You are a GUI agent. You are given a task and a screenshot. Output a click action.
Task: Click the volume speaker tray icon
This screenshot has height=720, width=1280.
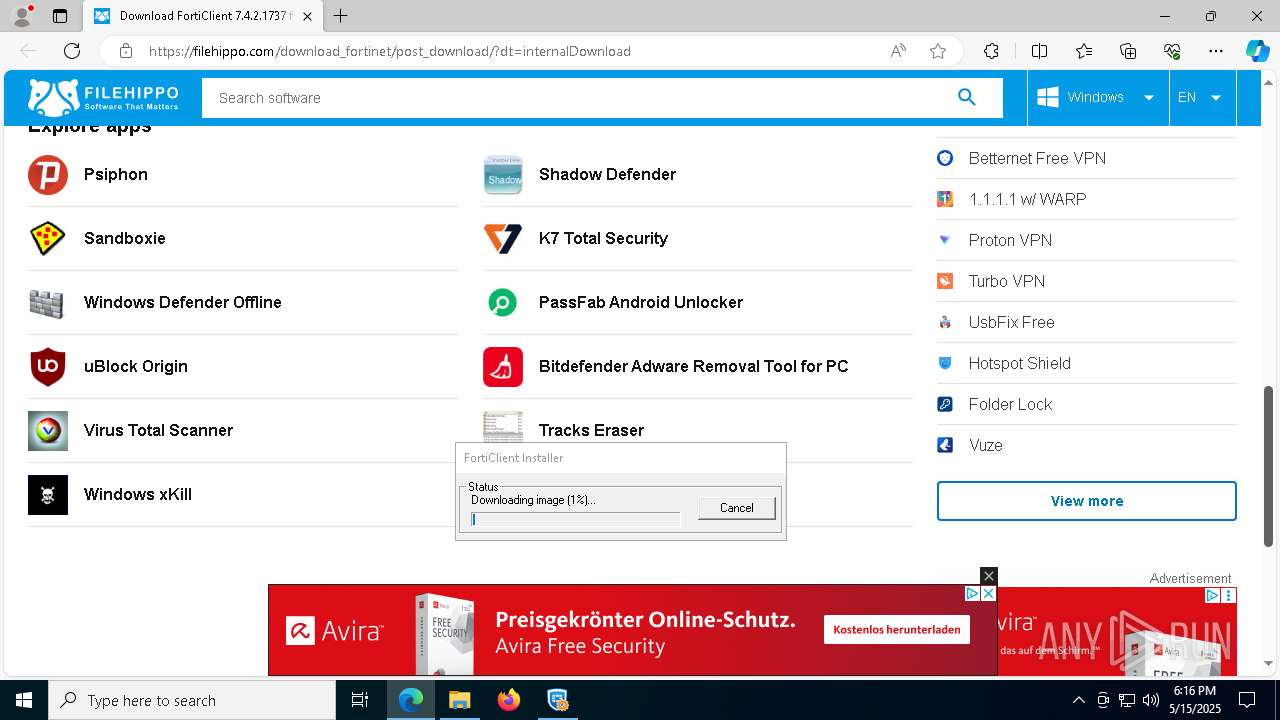pyautogui.click(x=1151, y=700)
